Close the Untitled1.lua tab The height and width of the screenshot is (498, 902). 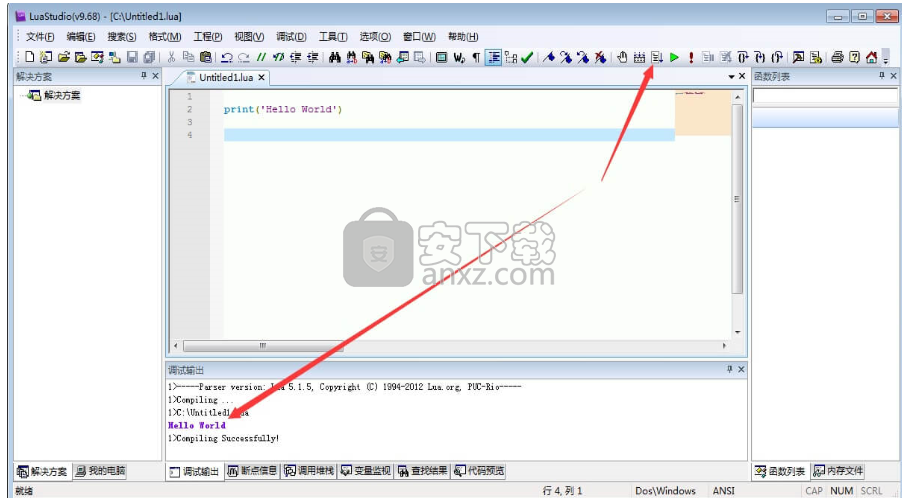(x=261, y=77)
